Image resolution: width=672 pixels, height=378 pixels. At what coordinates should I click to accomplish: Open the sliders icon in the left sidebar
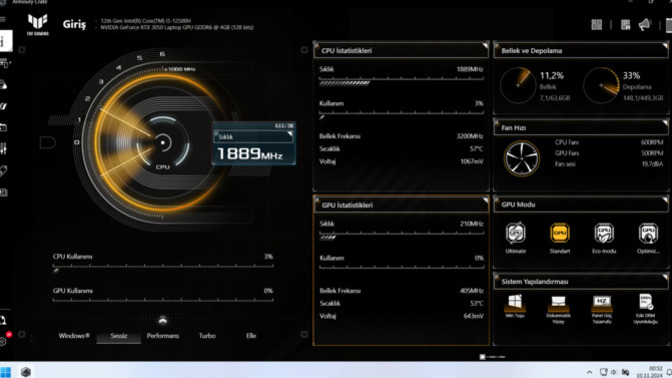point(3,149)
